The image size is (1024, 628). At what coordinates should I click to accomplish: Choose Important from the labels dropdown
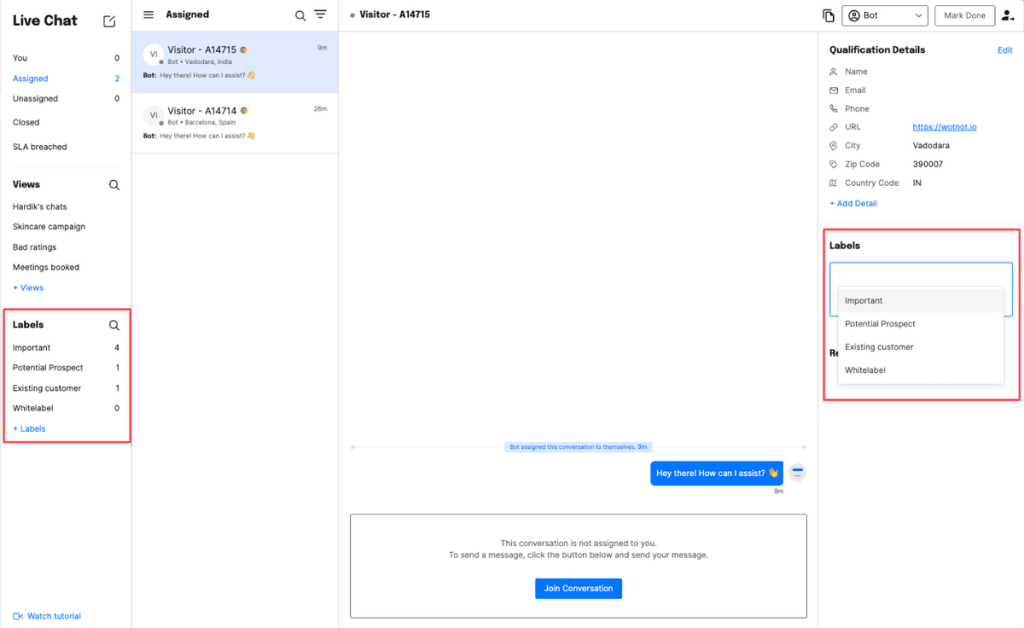point(864,301)
